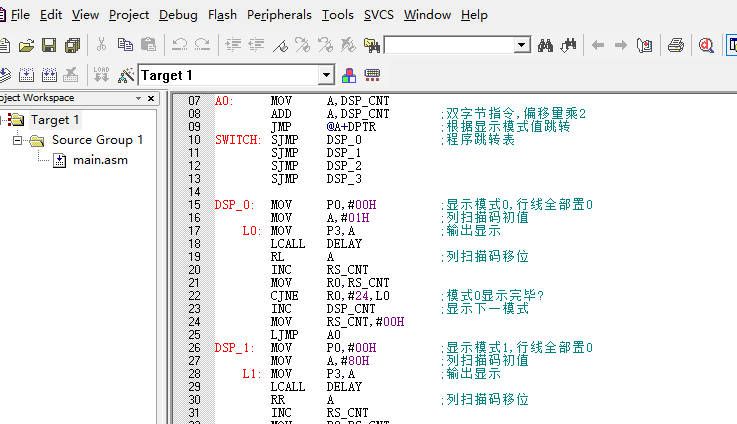Open the View menu
737x424 pixels.
[85, 15]
